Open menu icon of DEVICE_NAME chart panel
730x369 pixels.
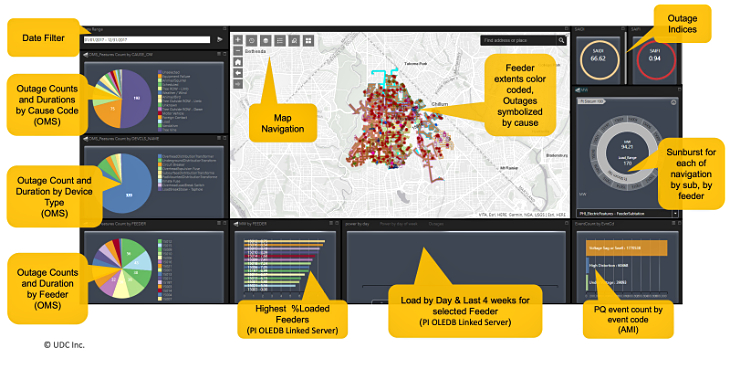tap(219, 139)
